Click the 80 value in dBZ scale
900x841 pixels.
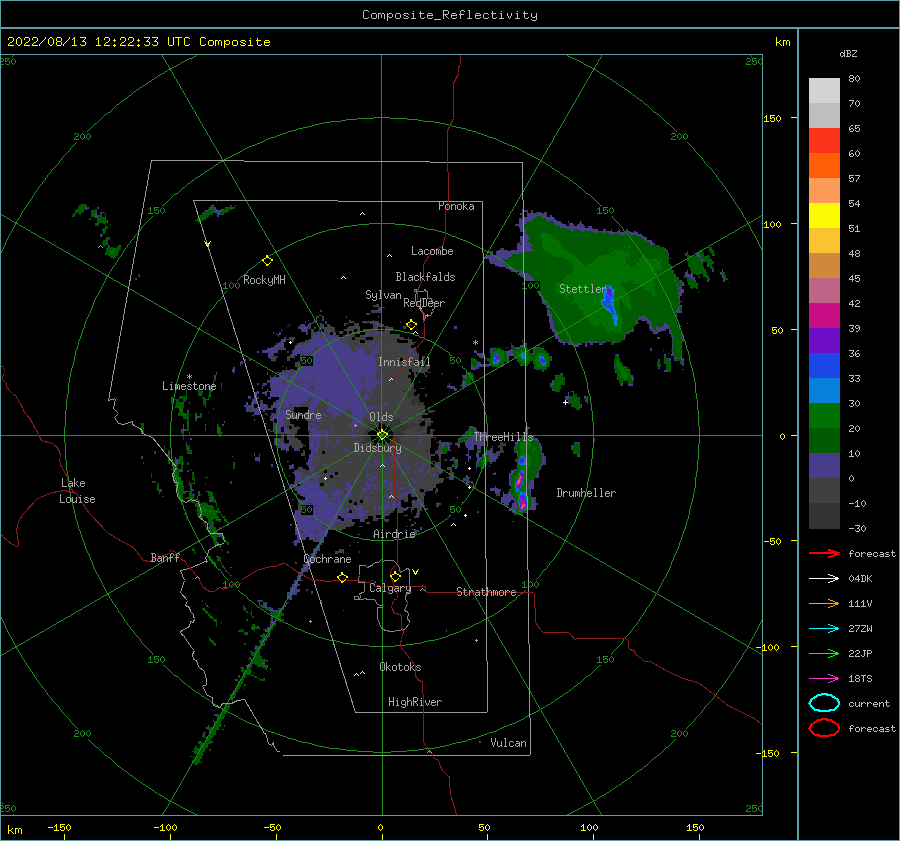pyautogui.click(x=854, y=79)
